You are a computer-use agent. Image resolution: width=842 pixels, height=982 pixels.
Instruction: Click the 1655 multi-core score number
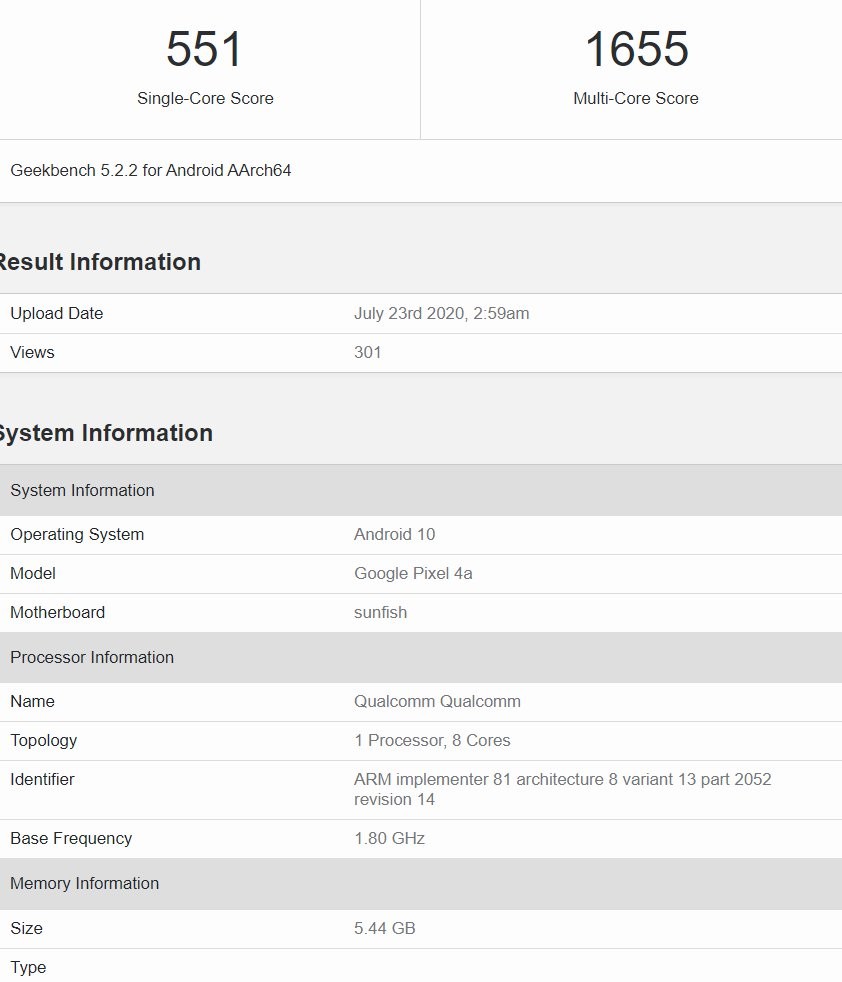636,50
